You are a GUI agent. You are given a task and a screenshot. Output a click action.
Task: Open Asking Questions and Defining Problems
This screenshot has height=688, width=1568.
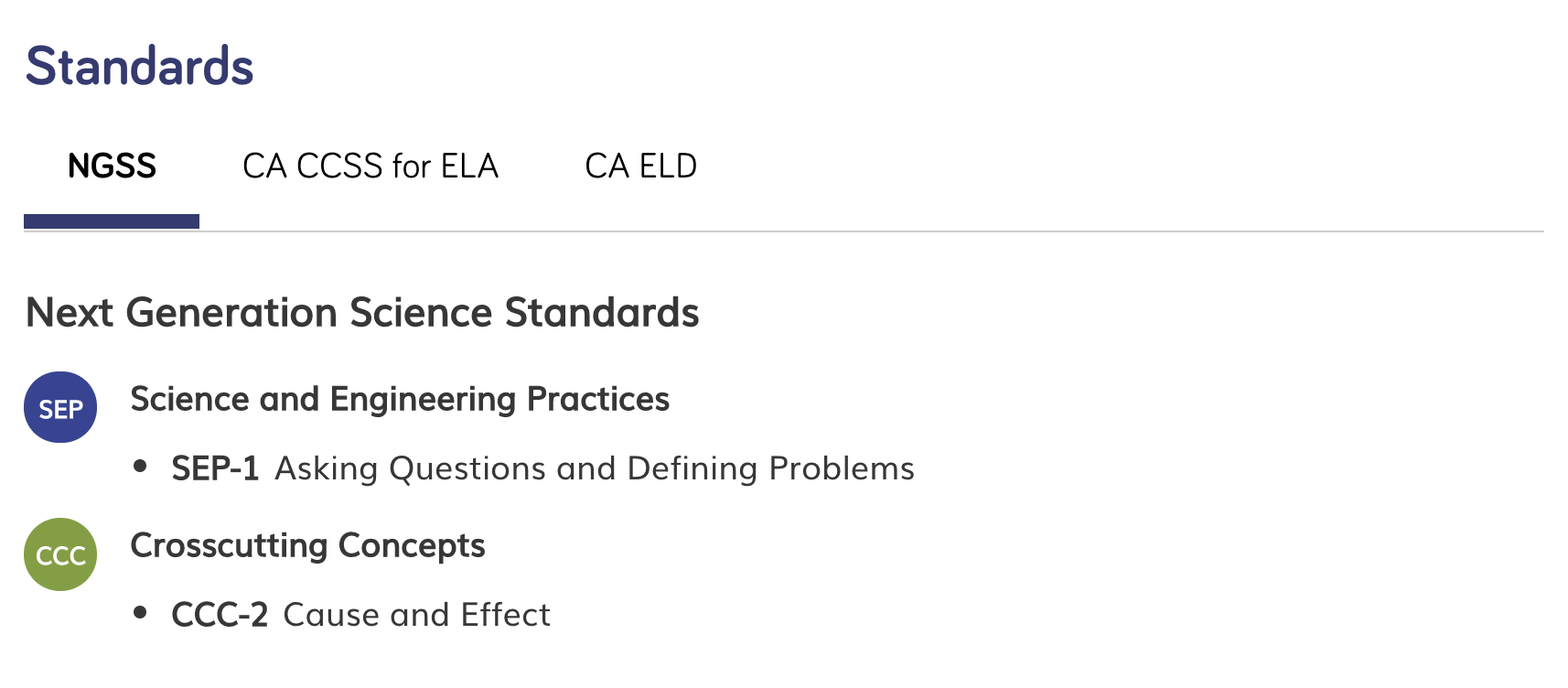(x=595, y=468)
